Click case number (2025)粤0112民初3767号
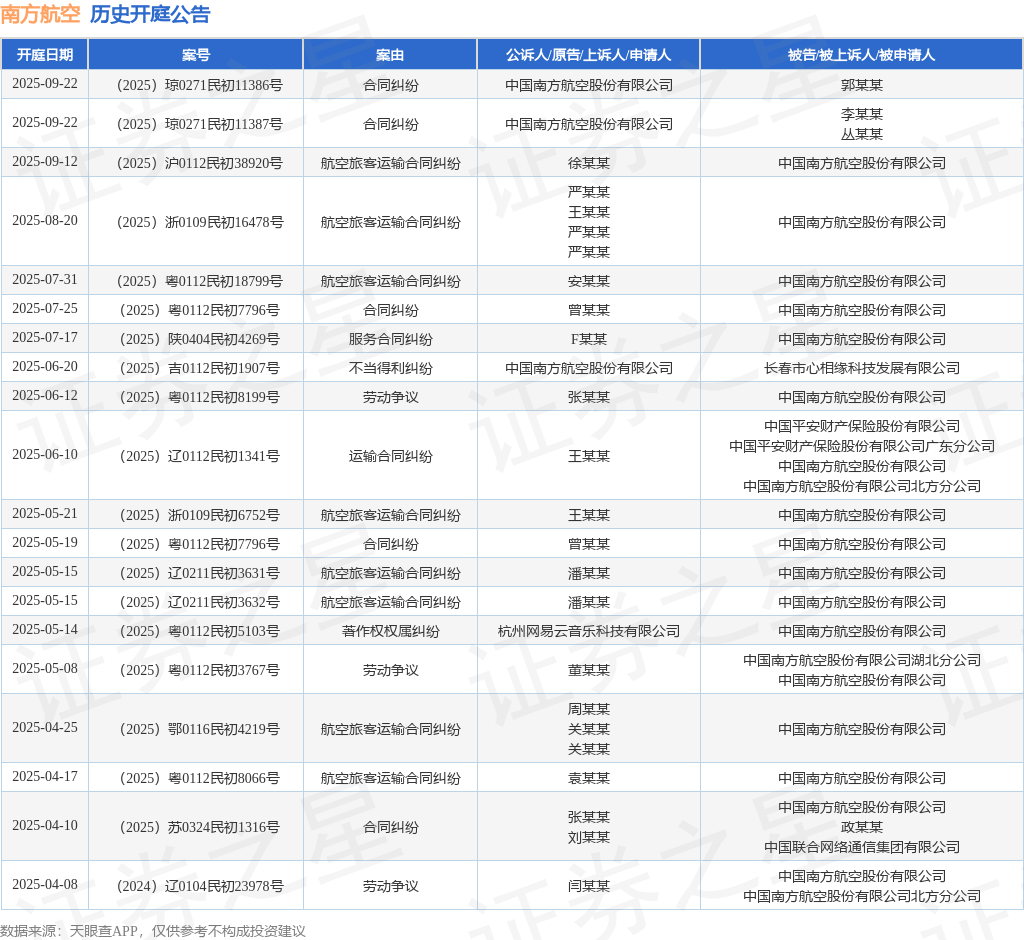This screenshot has width=1024, height=940. [199, 670]
